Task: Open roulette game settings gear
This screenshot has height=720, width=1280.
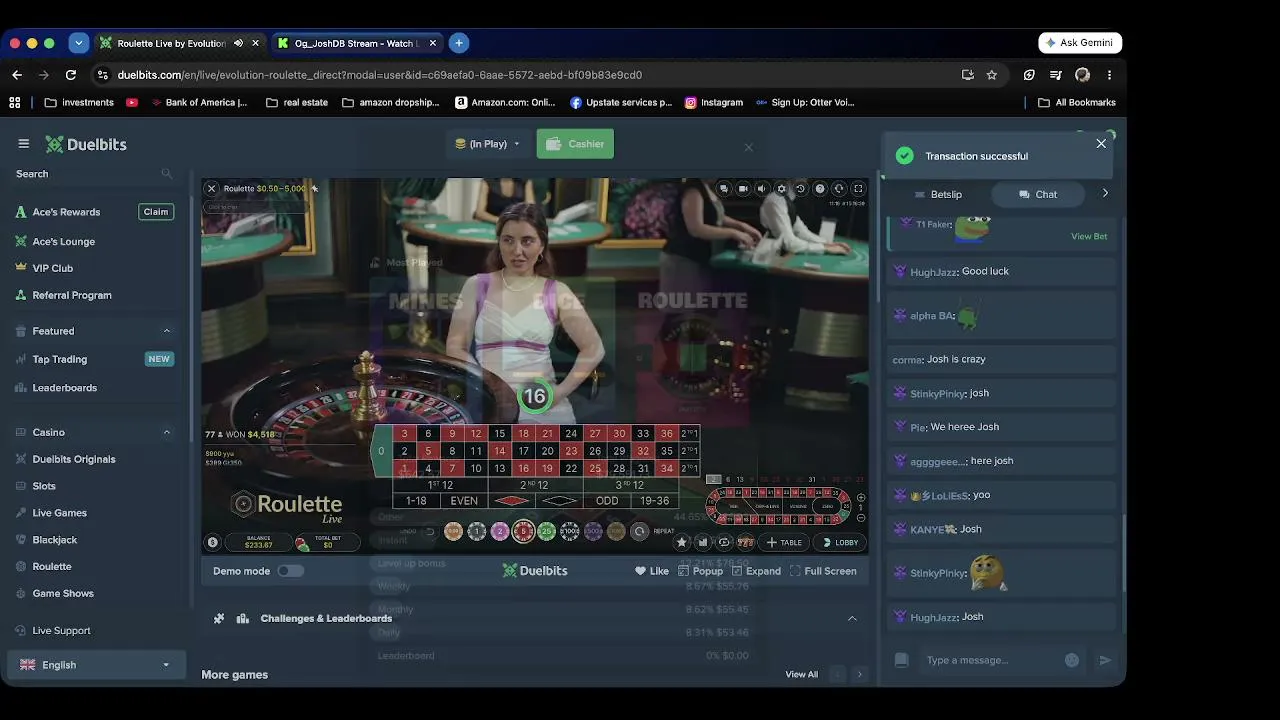Action: 781,188
